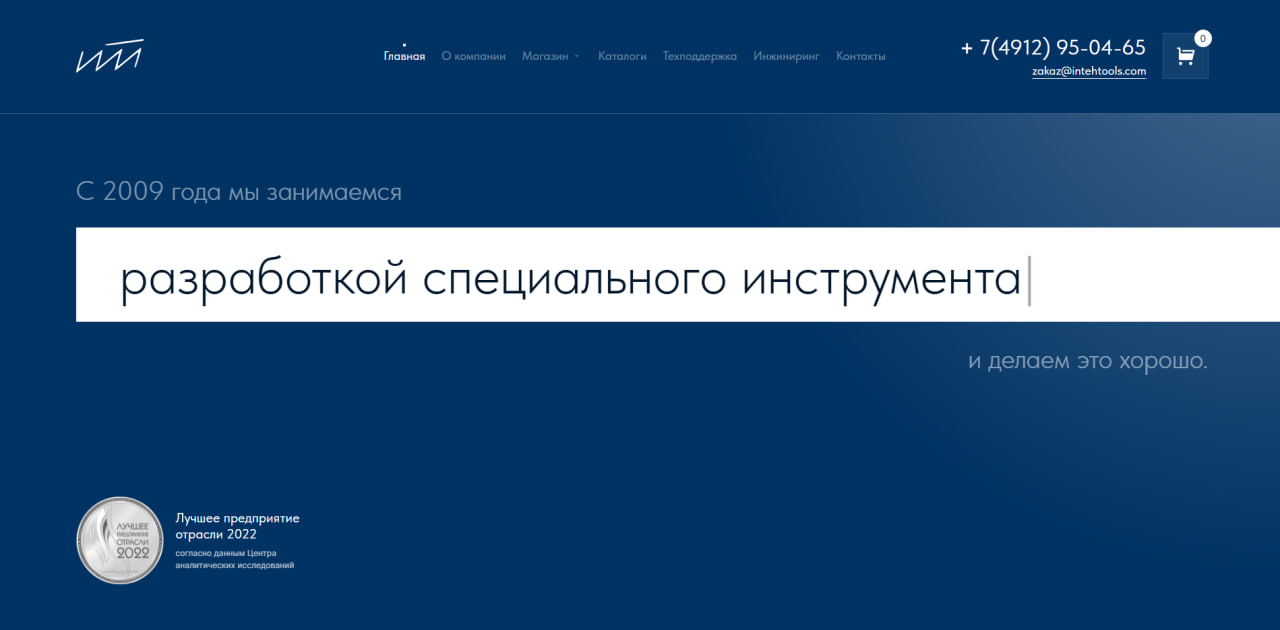Click the 2022 award medal image
The height and width of the screenshot is (630, 1280).
click(x=120, y=540)
